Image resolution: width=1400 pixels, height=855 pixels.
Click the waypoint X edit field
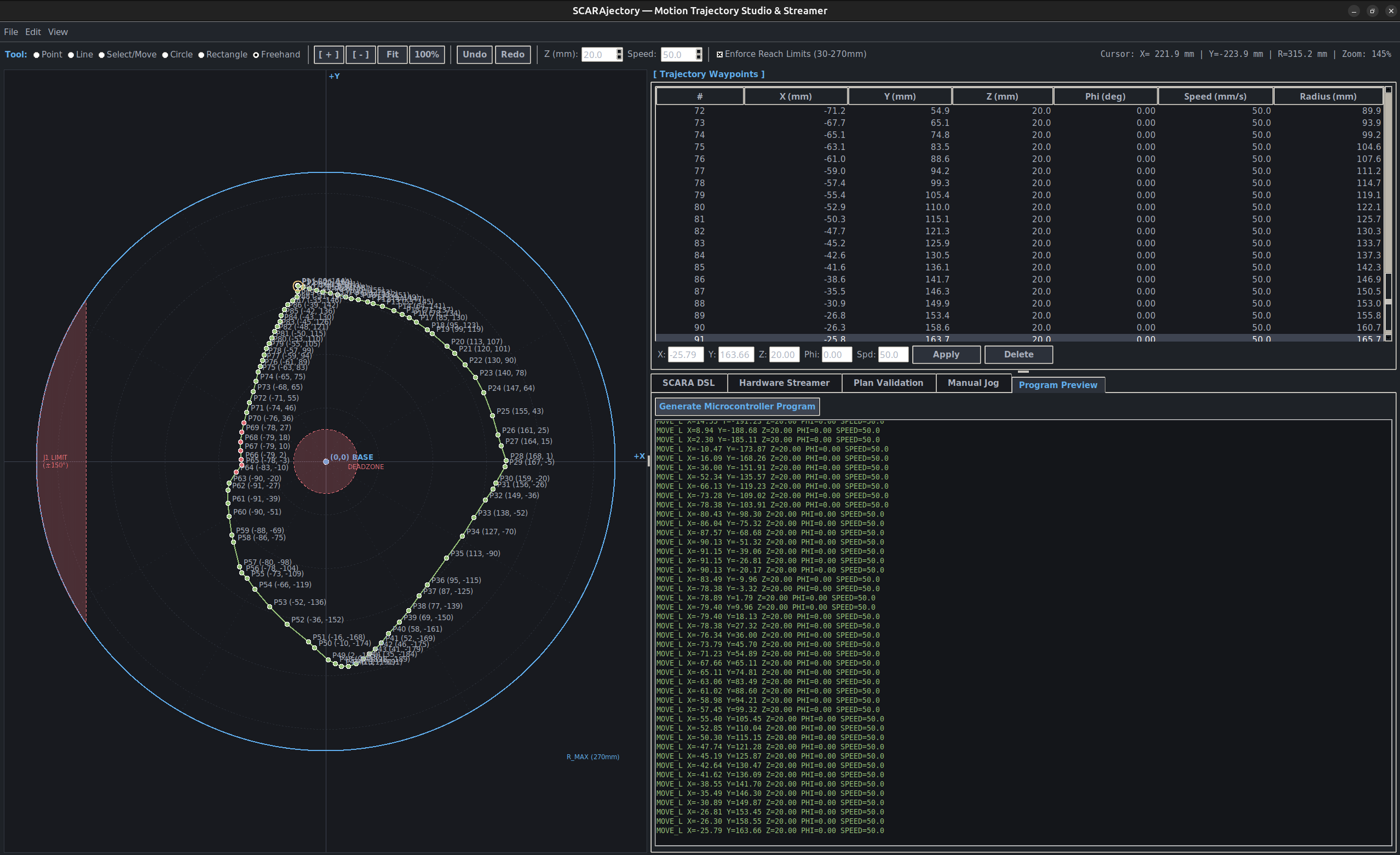click(686, 355)
